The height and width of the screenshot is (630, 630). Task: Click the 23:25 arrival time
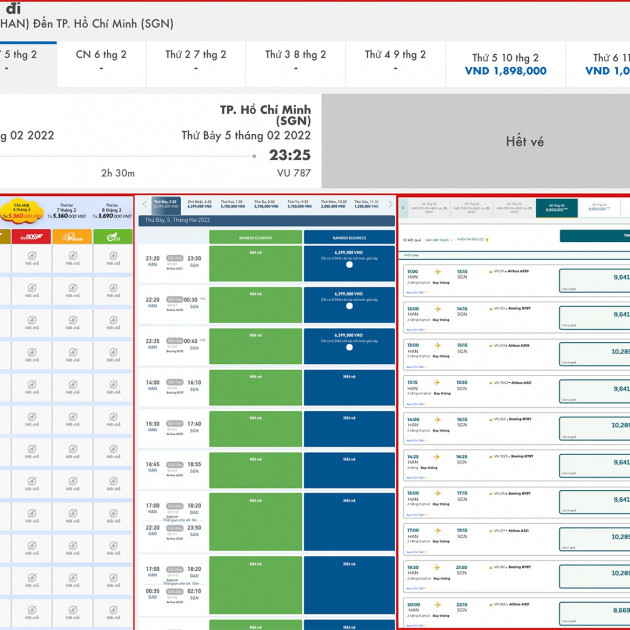(290, 155)
